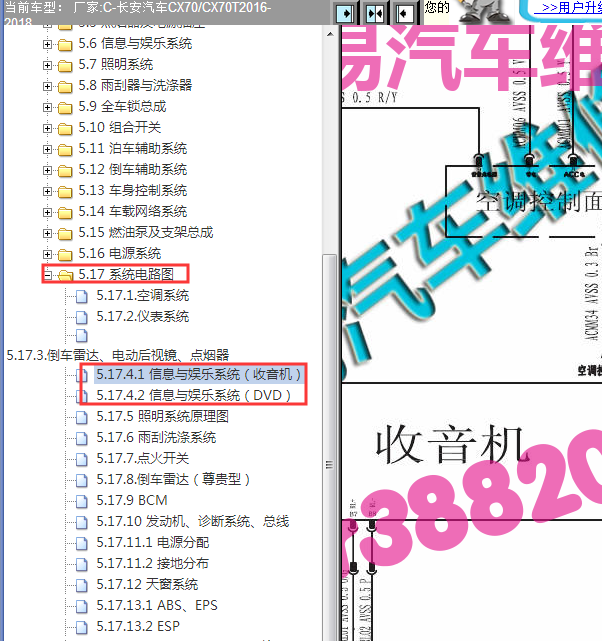
Task: Click document icon of 5.17.11.1 电源分配
Action: (x=82, y=543)
